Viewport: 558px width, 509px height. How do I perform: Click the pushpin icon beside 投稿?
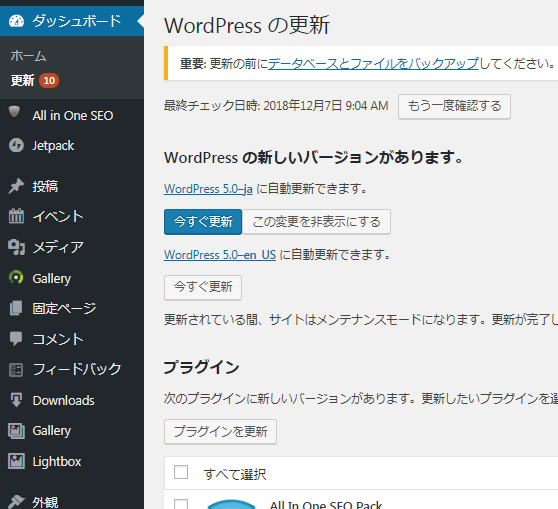[16, 186]
